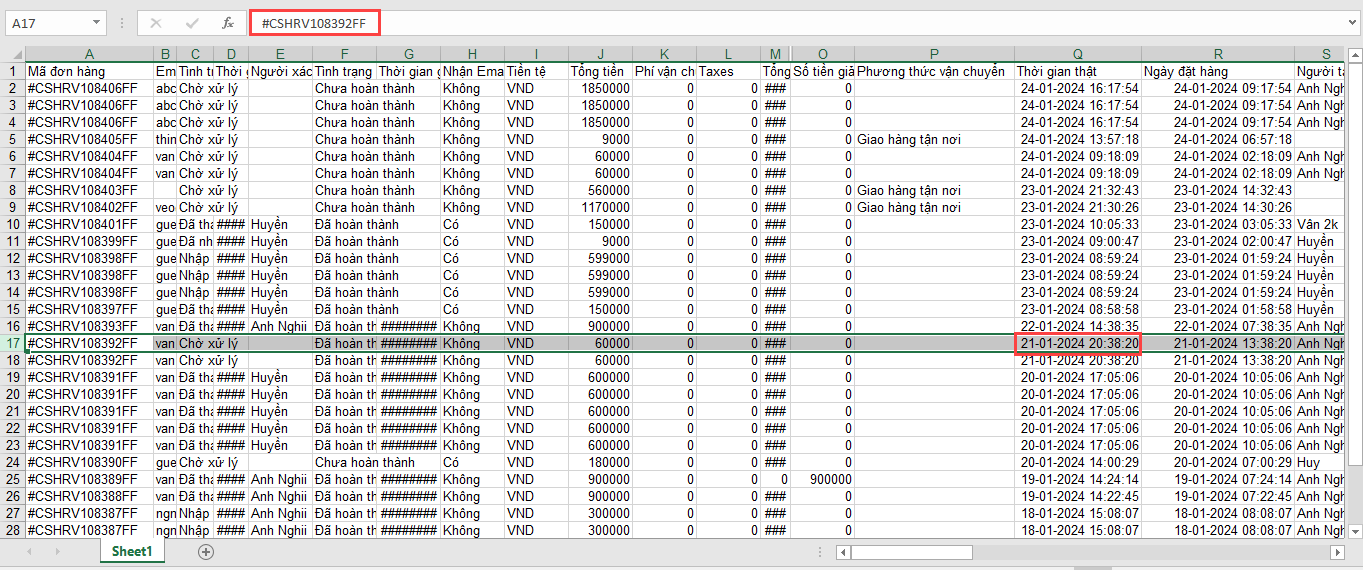Expand the formula bar with chevron
The width and height of the screenshot is (1363, 570).
coord(1351,23)
